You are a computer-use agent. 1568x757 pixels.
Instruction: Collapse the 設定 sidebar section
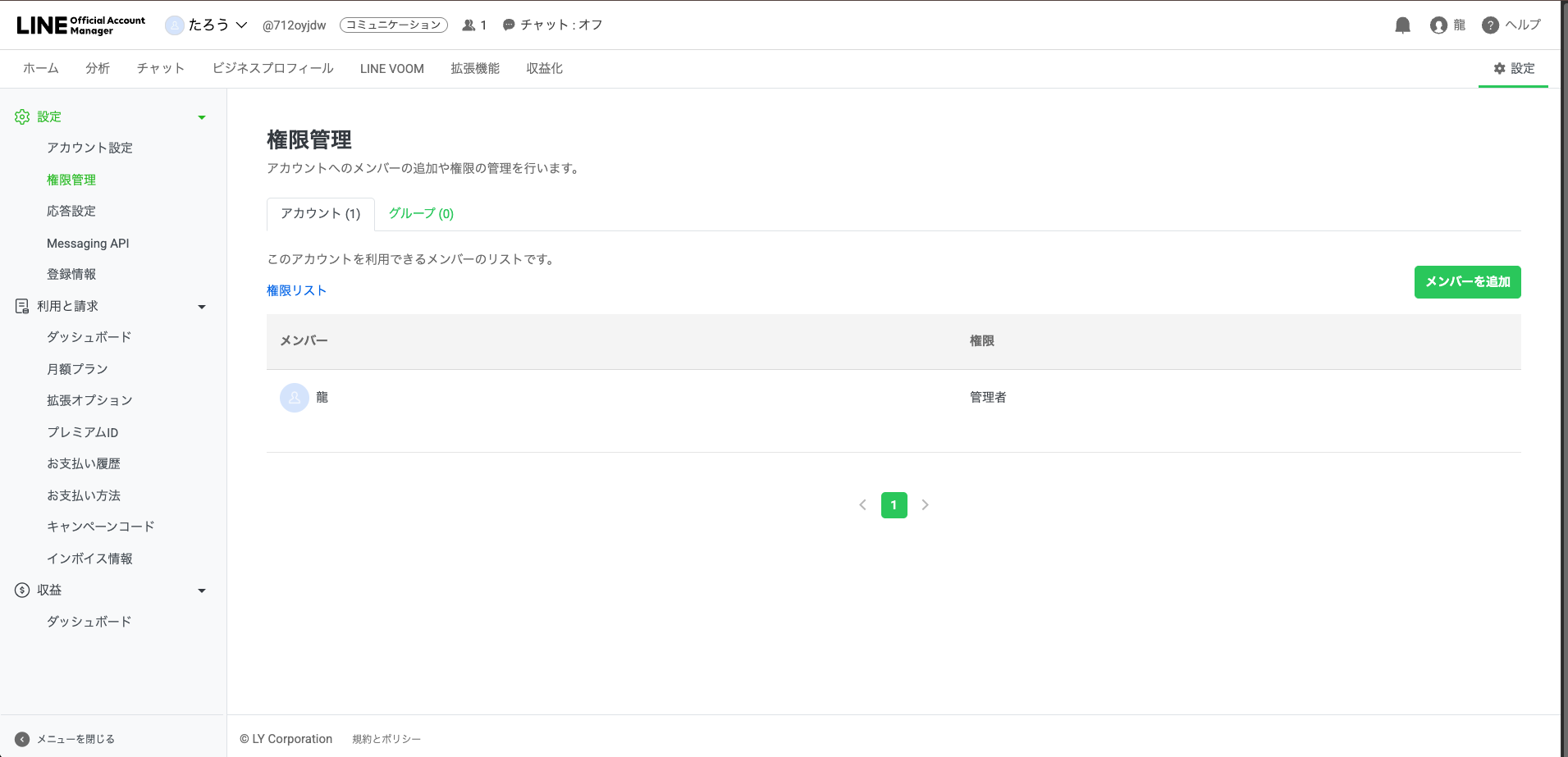[x=202, y=117]
